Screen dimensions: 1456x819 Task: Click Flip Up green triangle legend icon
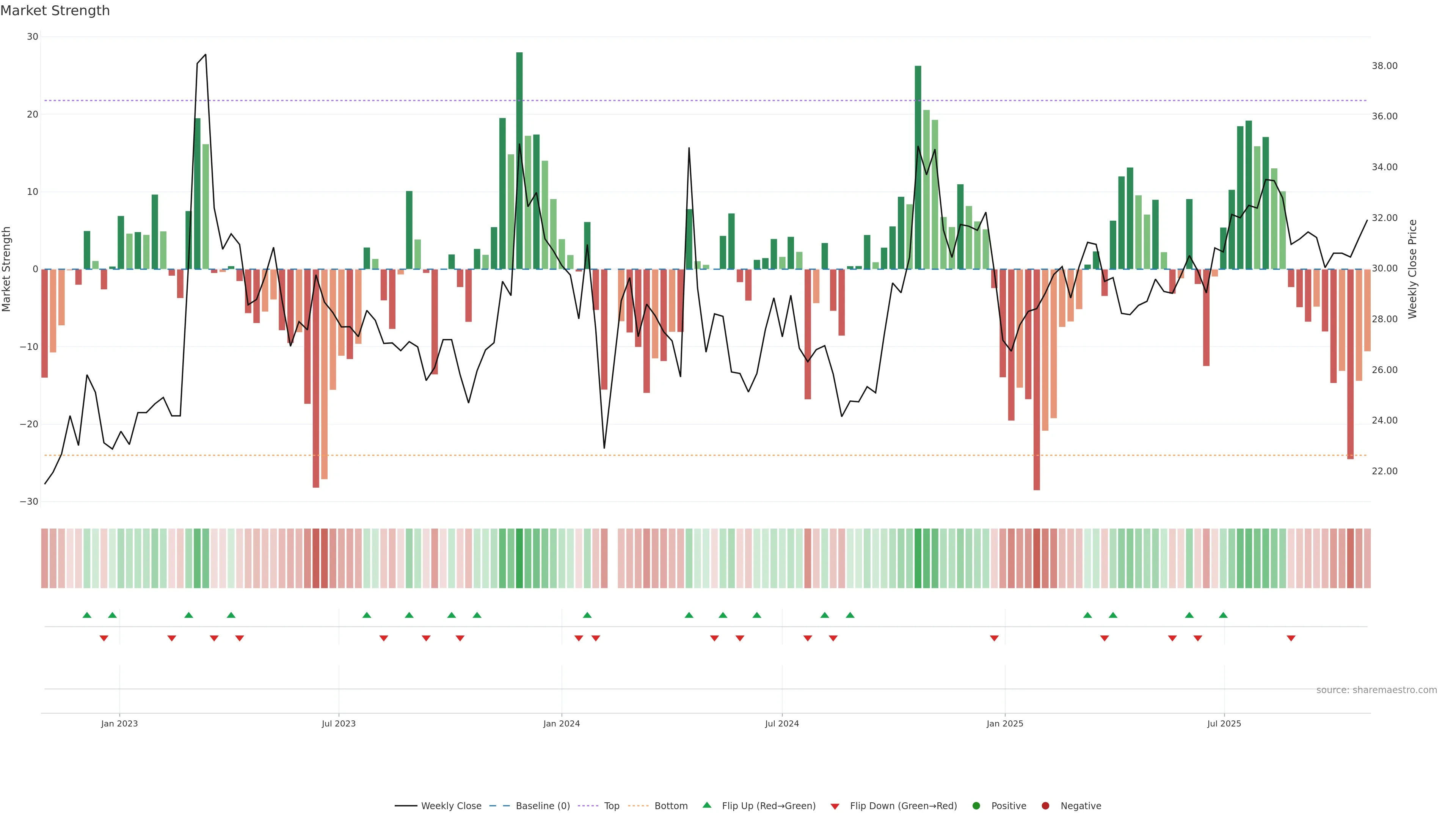[706, 805]
